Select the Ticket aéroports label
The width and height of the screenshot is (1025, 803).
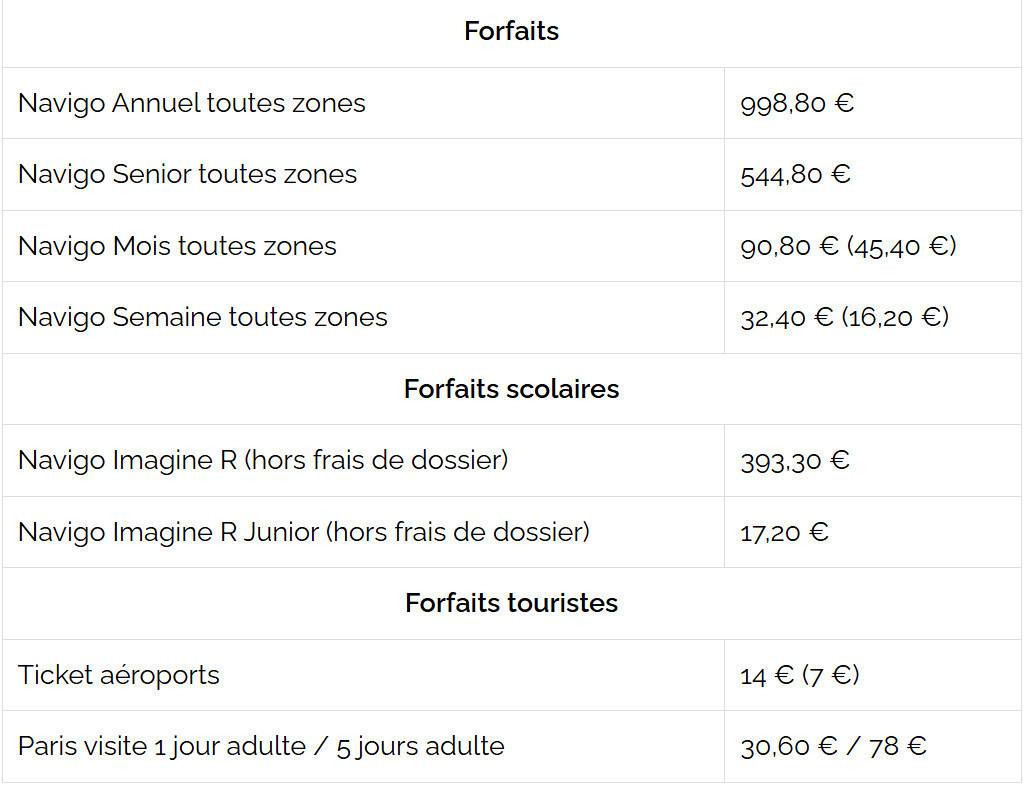pos(119,675)
